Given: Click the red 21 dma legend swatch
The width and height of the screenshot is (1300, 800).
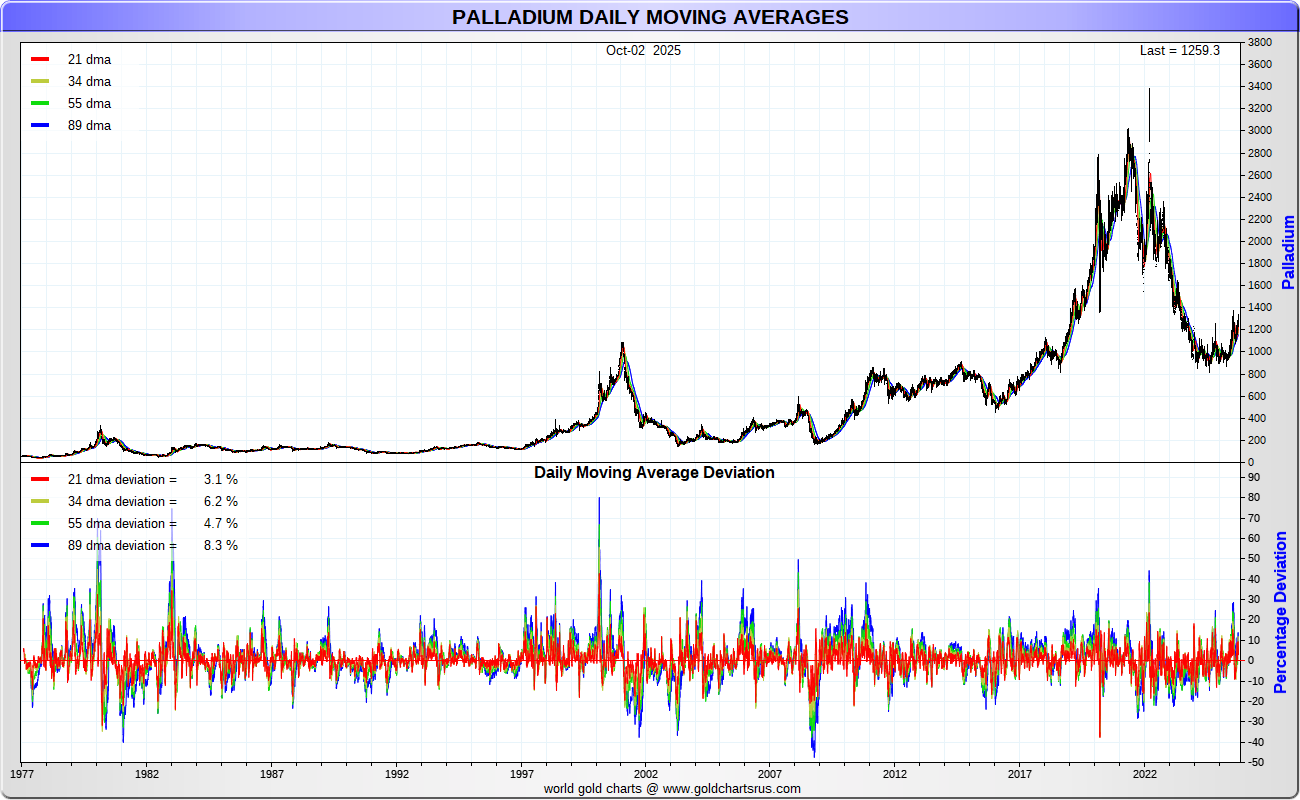Looking at the screenshot, I should (40, 59).
